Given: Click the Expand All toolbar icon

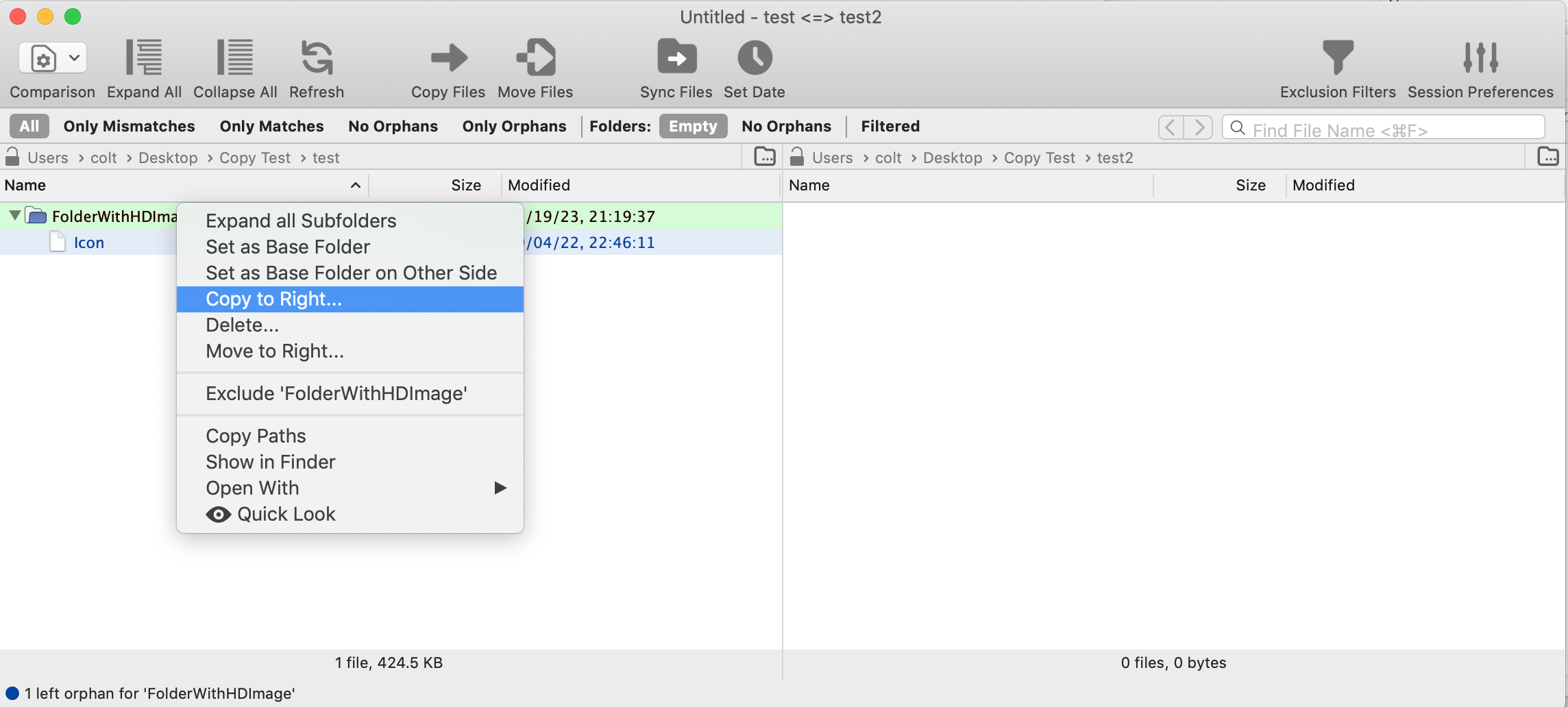Looking at the screenshot, I should (x=144, y=58).
